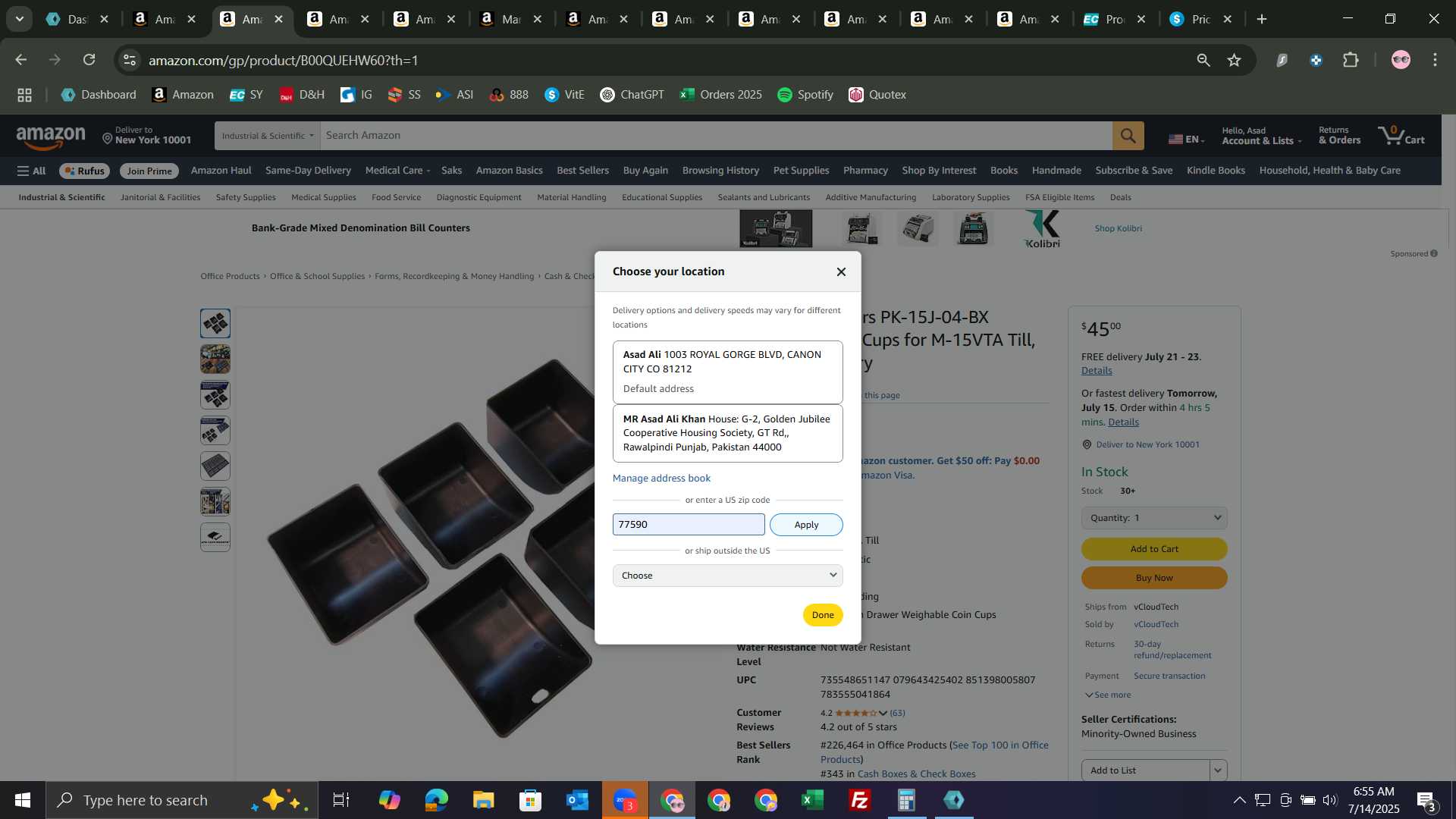Click Add to Cart button

[x=1154, y=549]
